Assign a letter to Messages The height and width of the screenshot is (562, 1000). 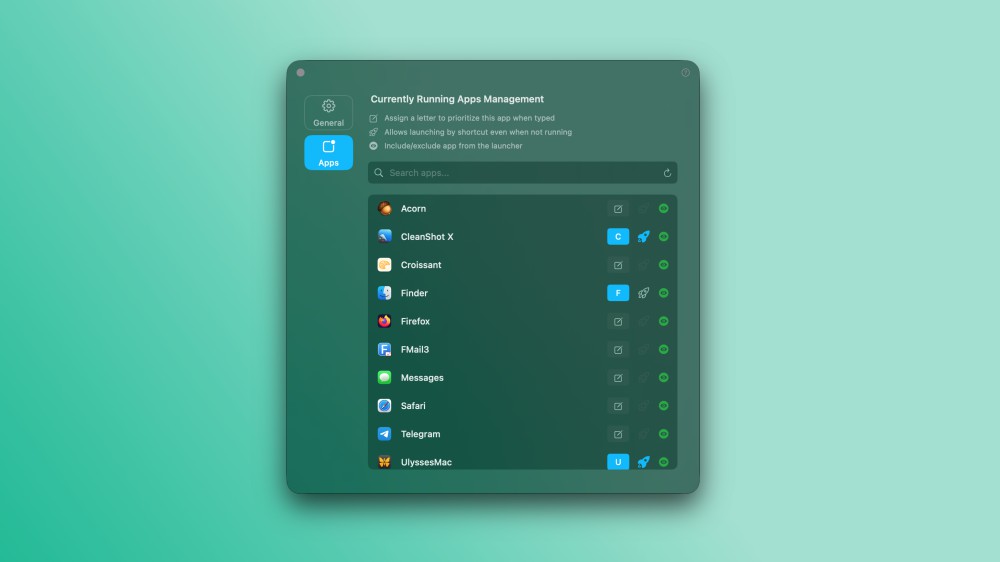[x=618, y=378]
